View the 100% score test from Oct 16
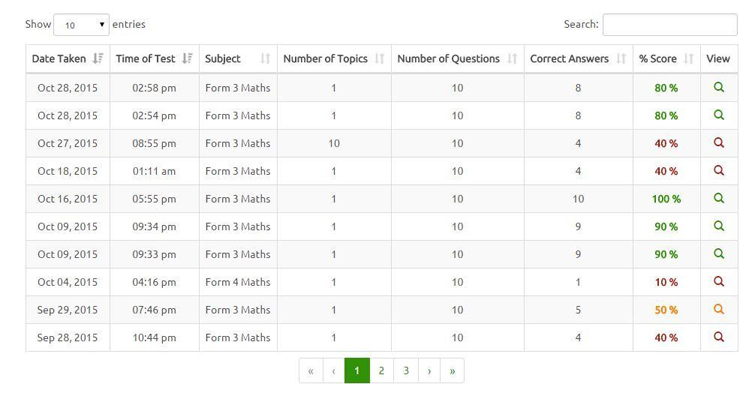 click(x=718, y=199)
